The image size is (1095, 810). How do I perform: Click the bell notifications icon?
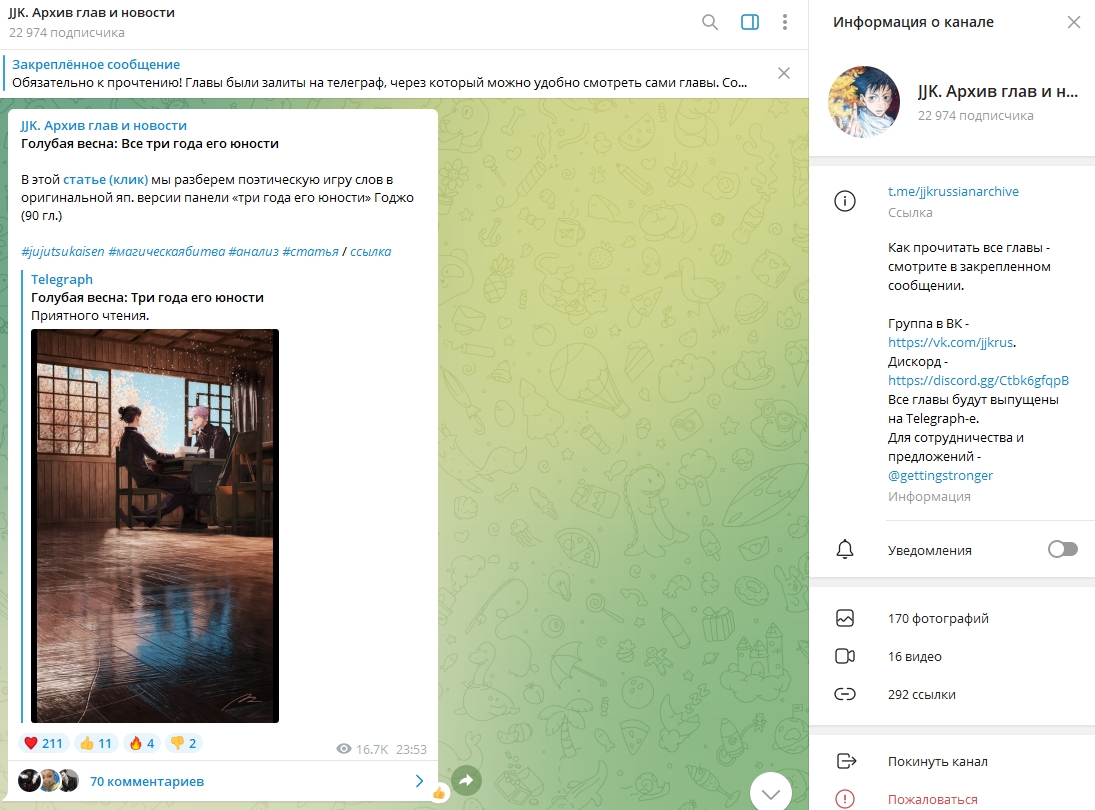click(x=845, y=550)
